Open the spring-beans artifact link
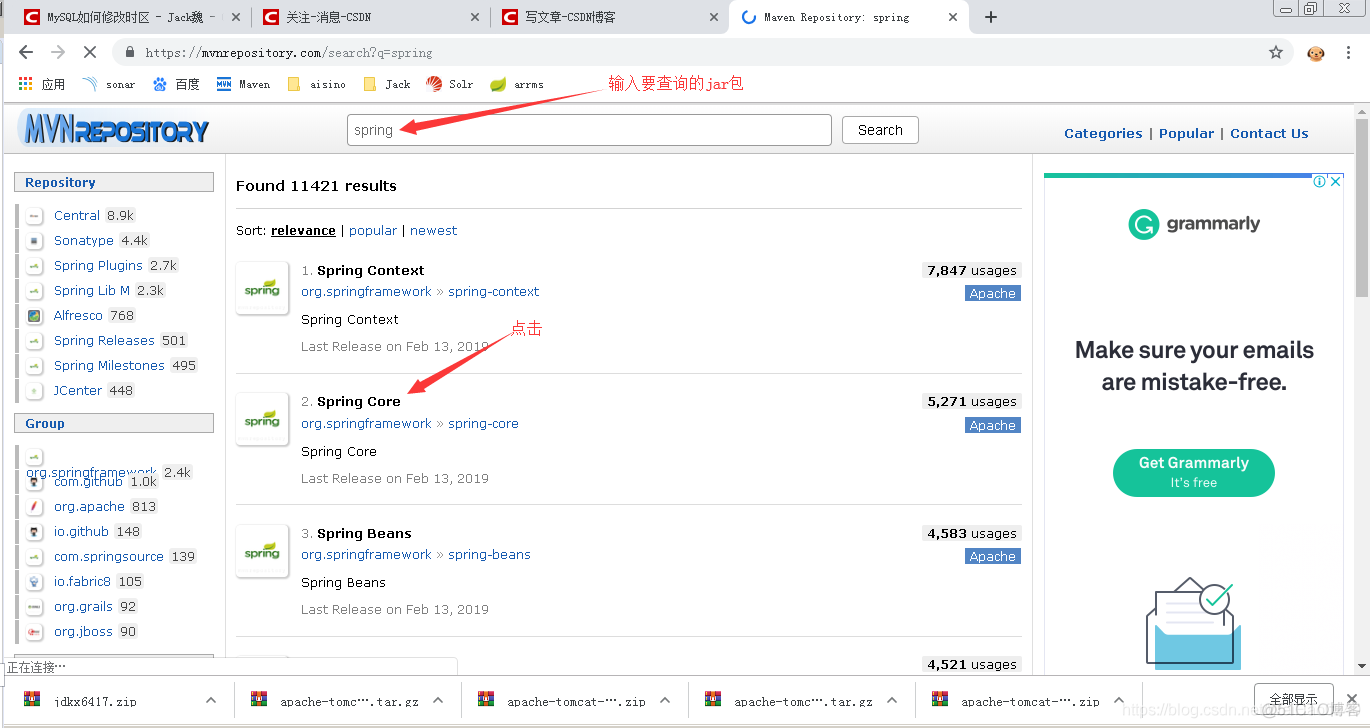 tap(489, 554)
